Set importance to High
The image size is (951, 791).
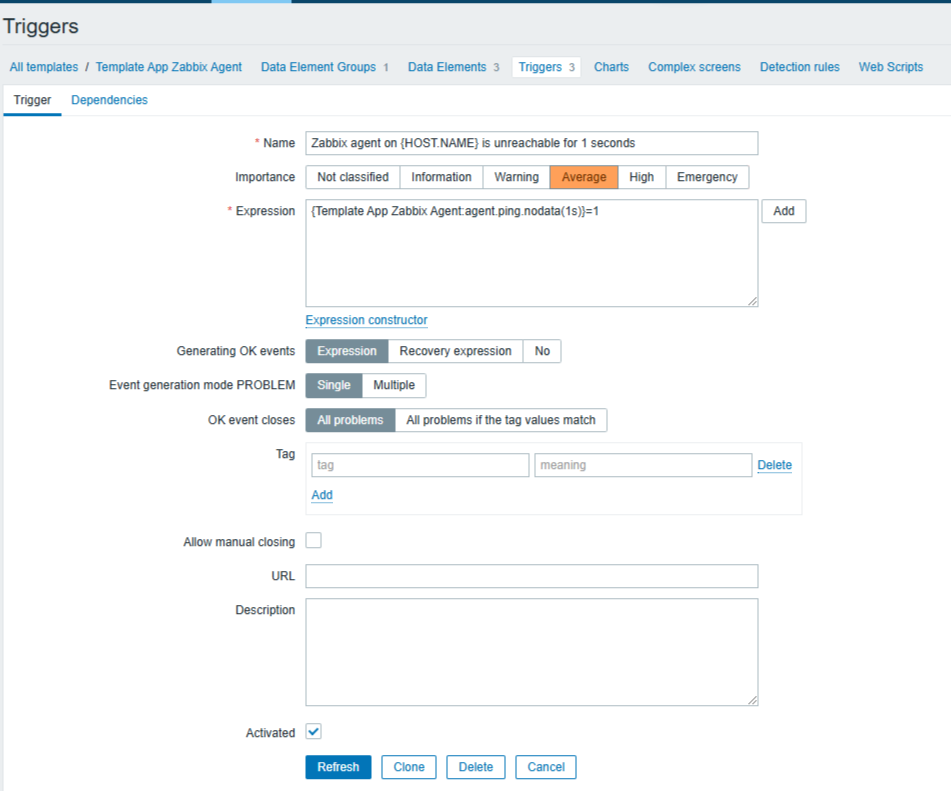(642, 177)
